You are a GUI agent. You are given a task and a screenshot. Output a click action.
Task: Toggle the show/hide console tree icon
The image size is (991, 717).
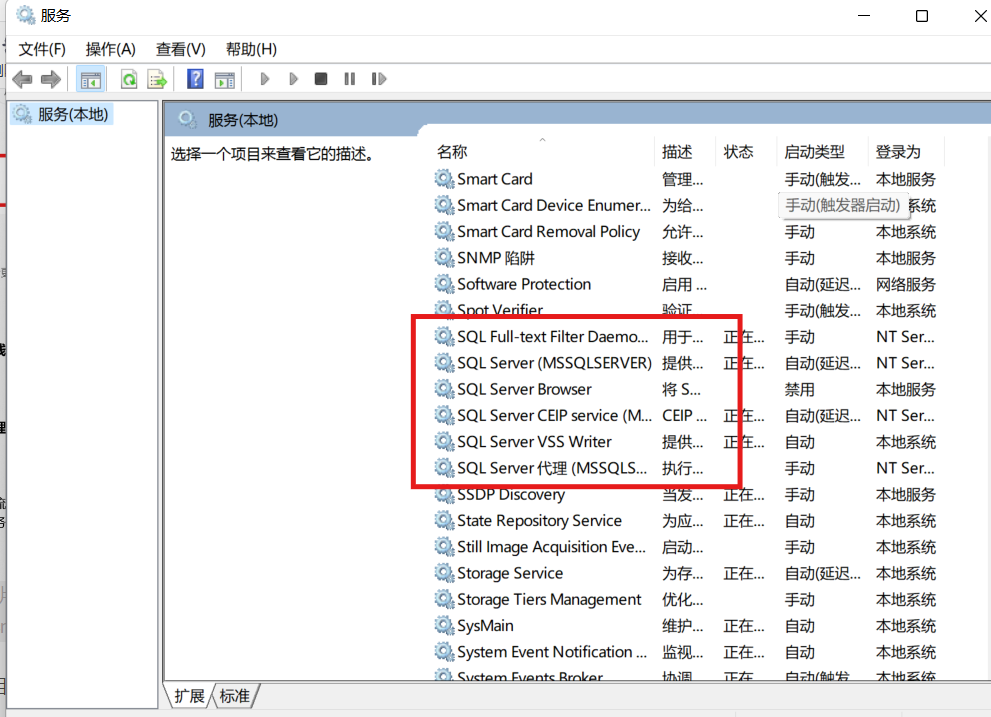point(90,80)
